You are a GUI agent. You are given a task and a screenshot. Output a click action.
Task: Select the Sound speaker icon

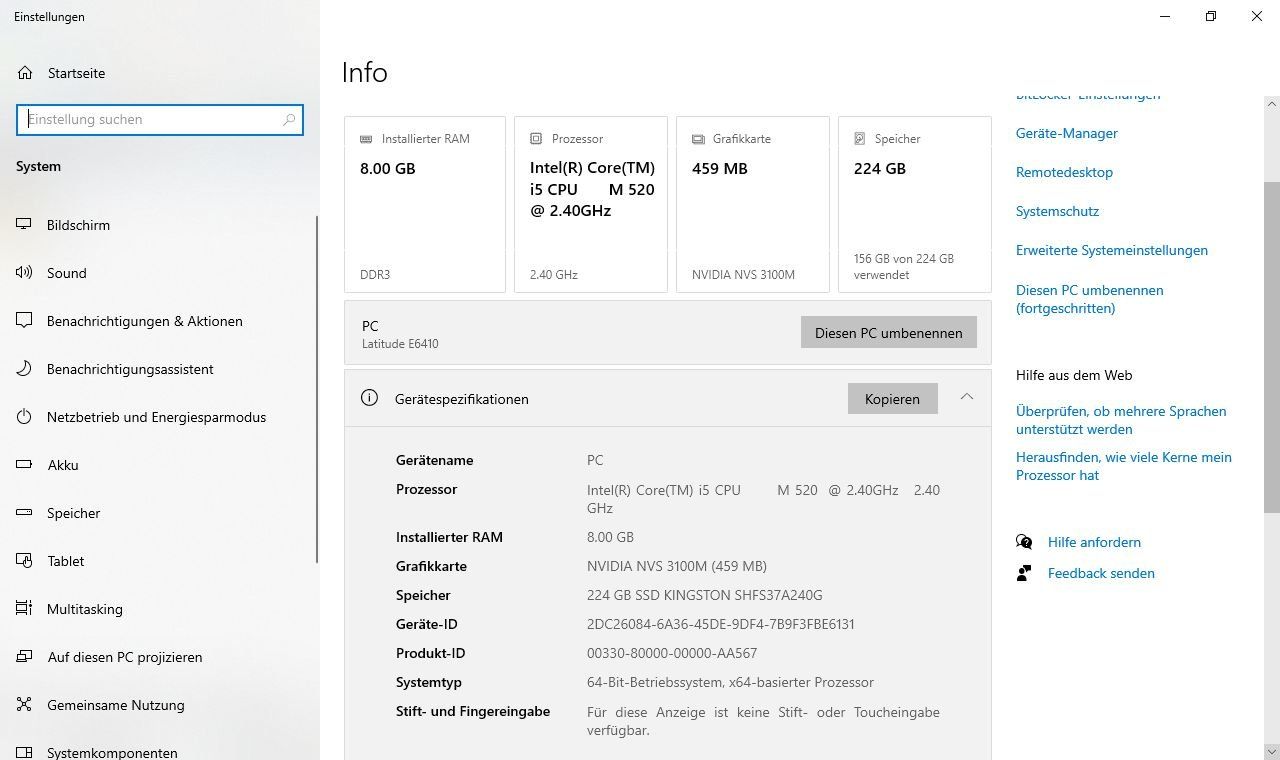click(x=25, y=273)
